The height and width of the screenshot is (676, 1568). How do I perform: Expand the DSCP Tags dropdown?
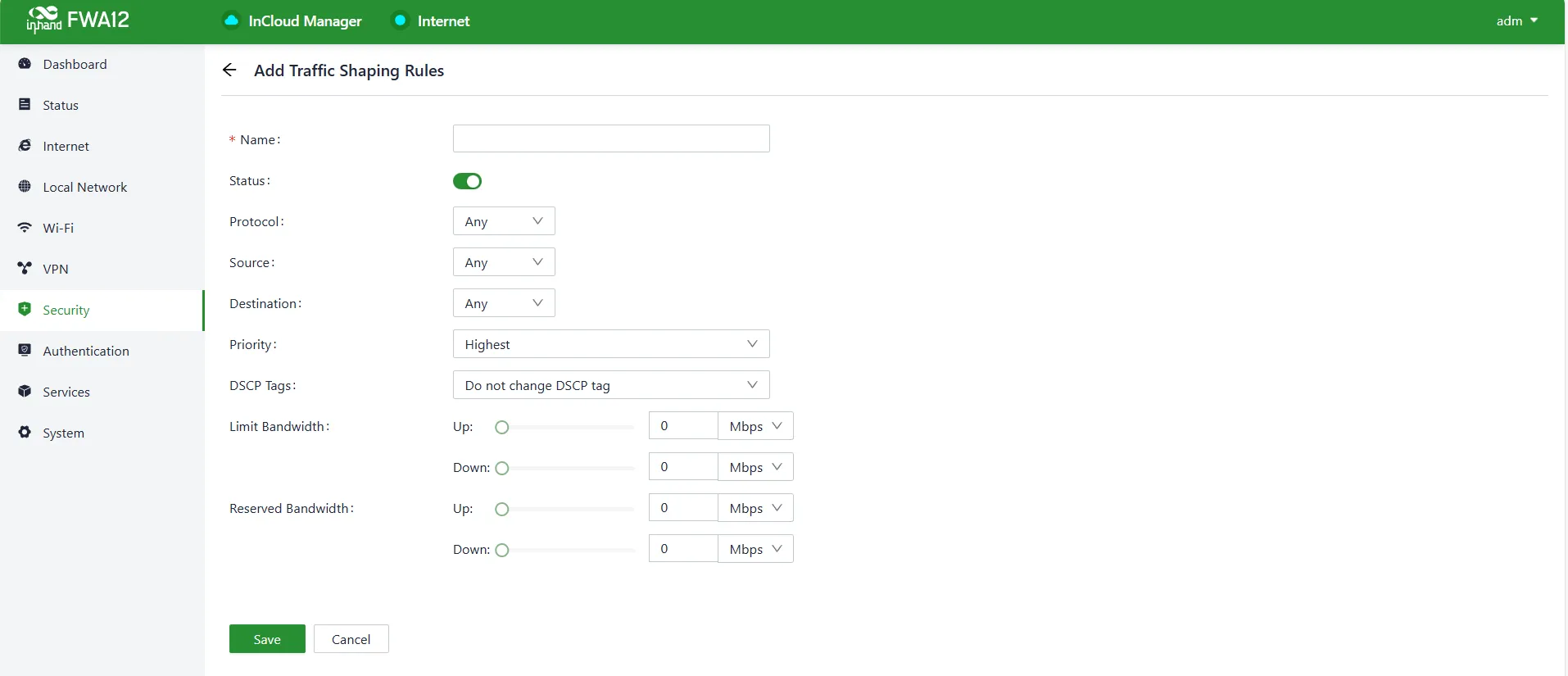point(611,385)
